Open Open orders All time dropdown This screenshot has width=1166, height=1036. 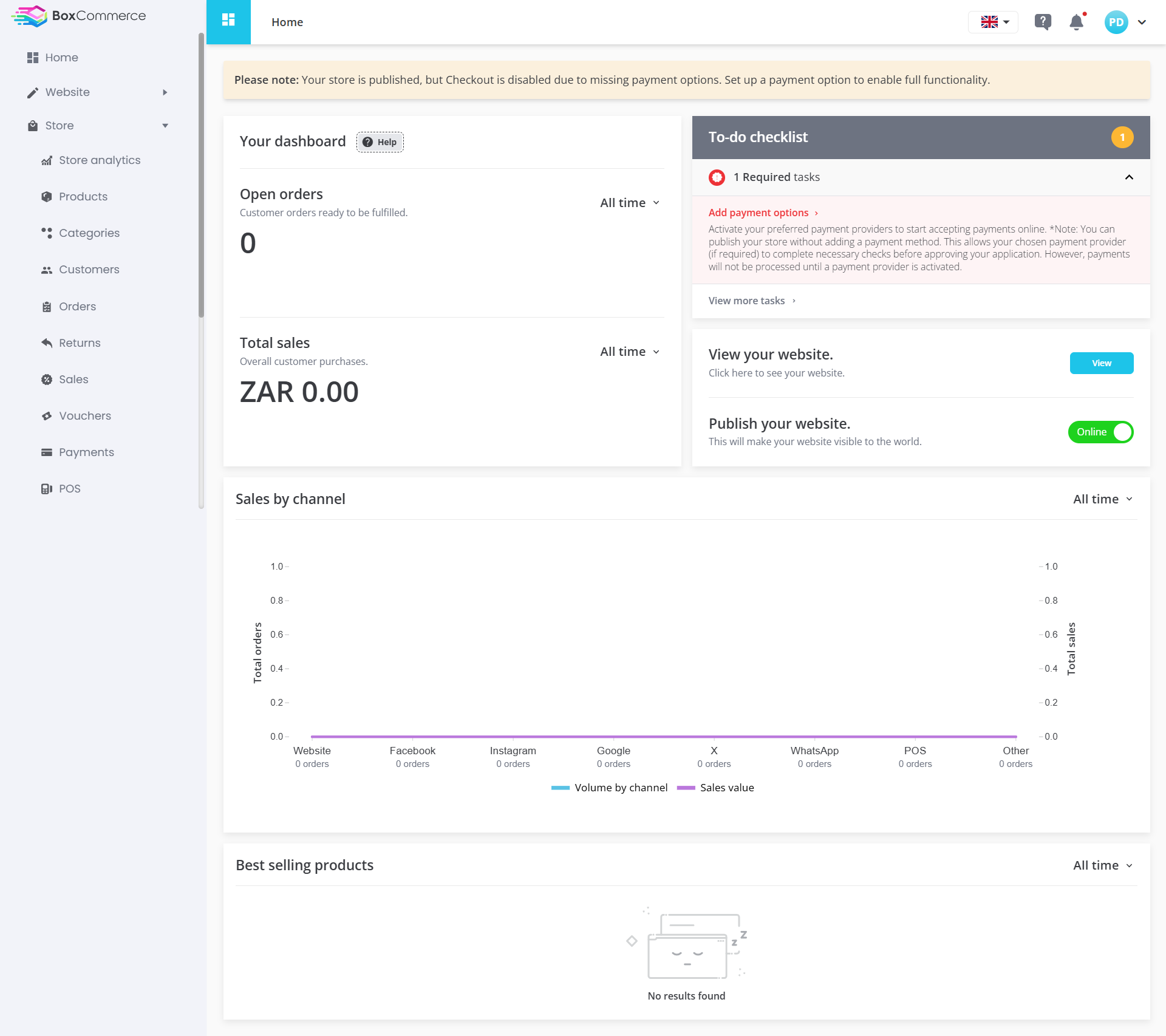coord(630,203)
